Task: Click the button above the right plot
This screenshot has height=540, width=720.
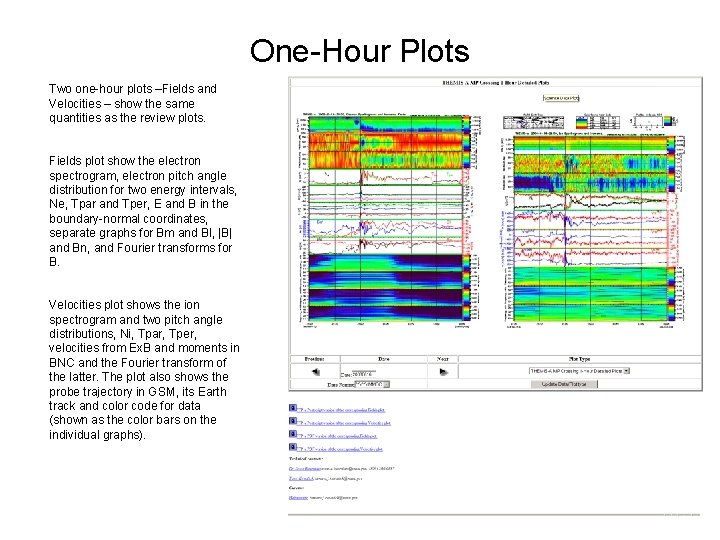Action: [x=561, y=98]
